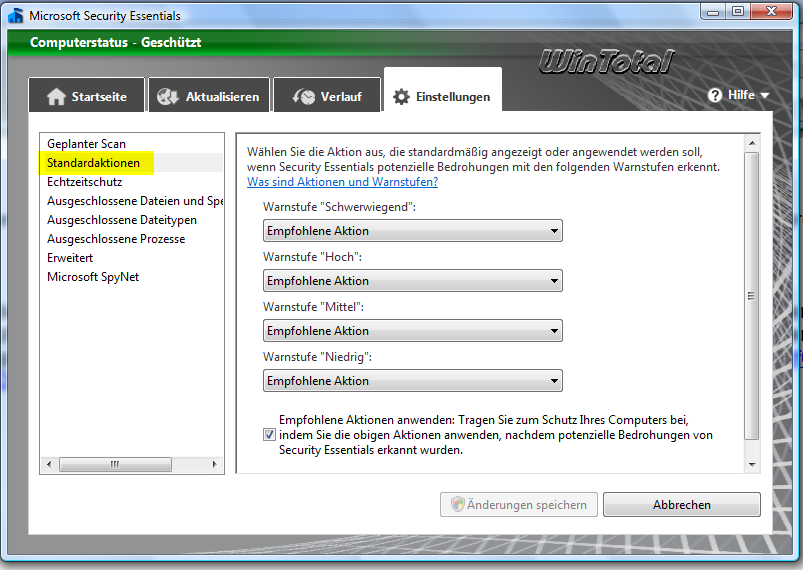Open the Startseite tab
Screen dimensions: 803x570
[87, 95]
